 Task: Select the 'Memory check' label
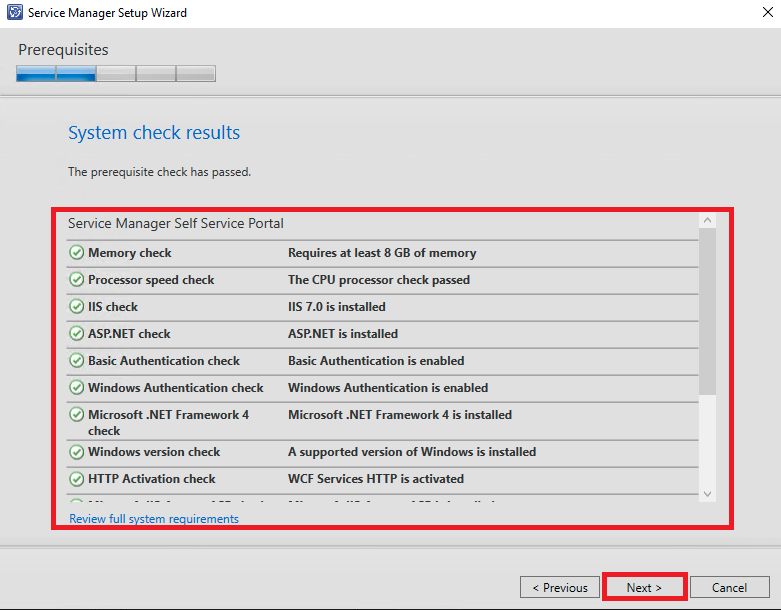tap(130, 253)
